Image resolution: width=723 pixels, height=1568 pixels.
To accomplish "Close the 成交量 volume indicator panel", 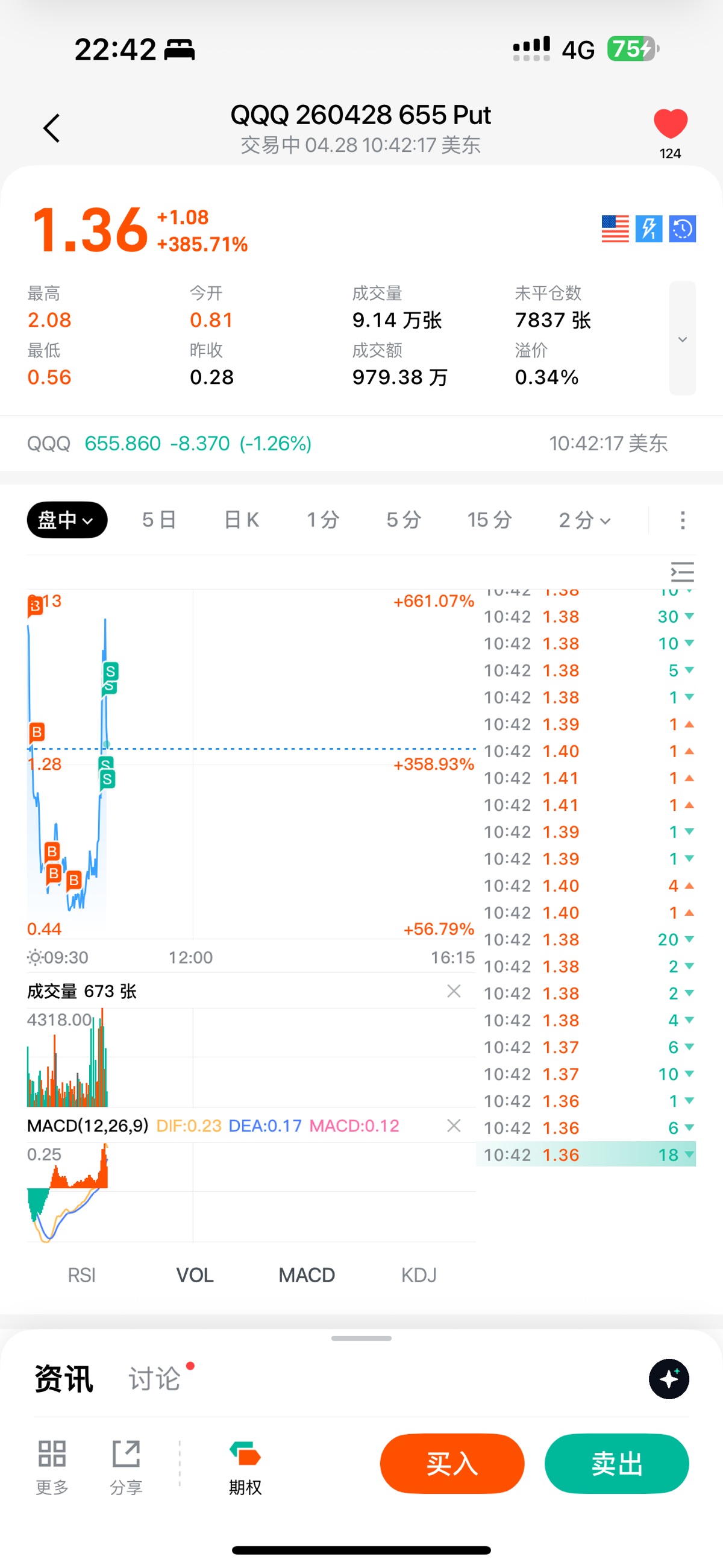I will coord(454,991).
